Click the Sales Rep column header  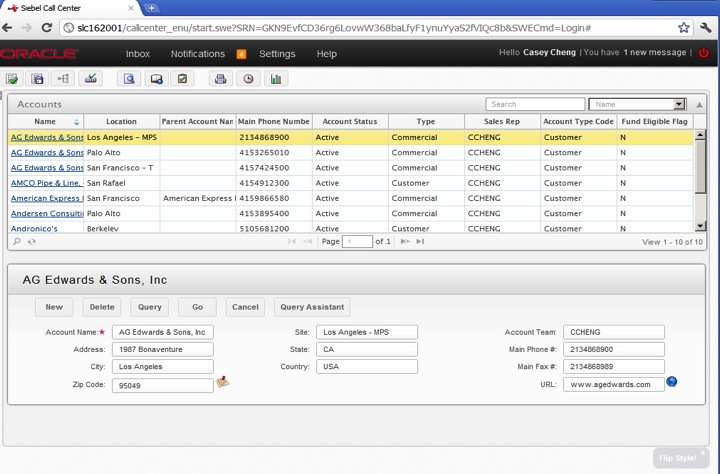click(502, 122)
